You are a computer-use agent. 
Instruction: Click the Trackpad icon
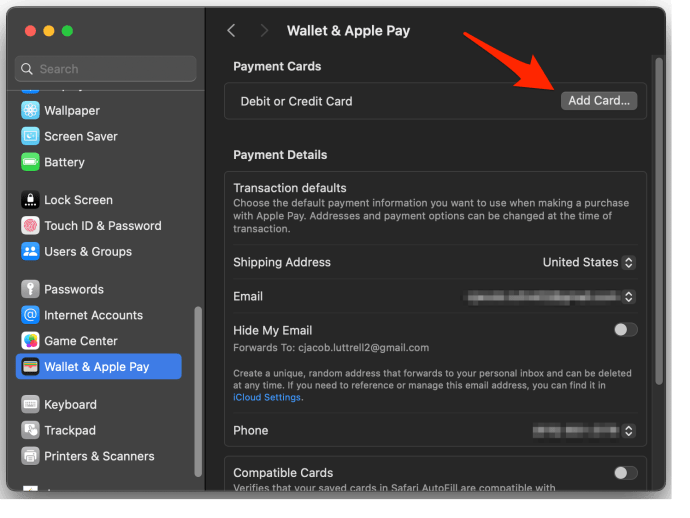pyautogui.click(x=30, y=430)
